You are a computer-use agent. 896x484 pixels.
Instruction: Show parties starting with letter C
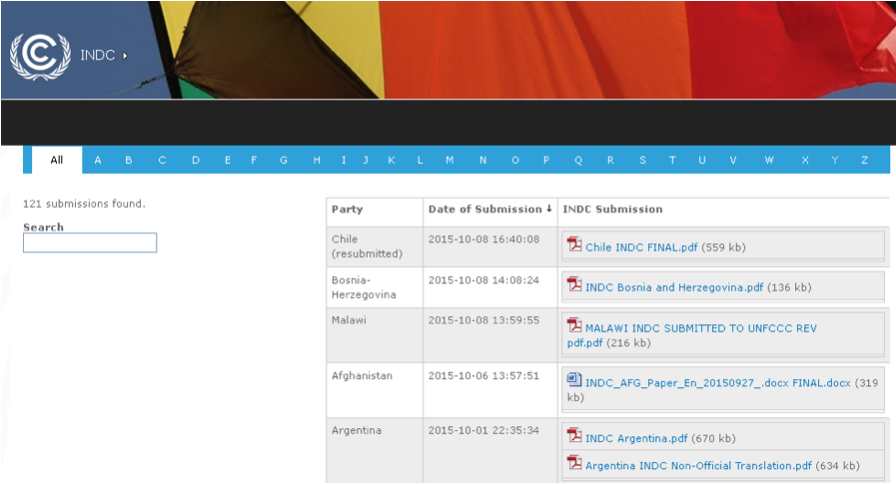[162, 160]
